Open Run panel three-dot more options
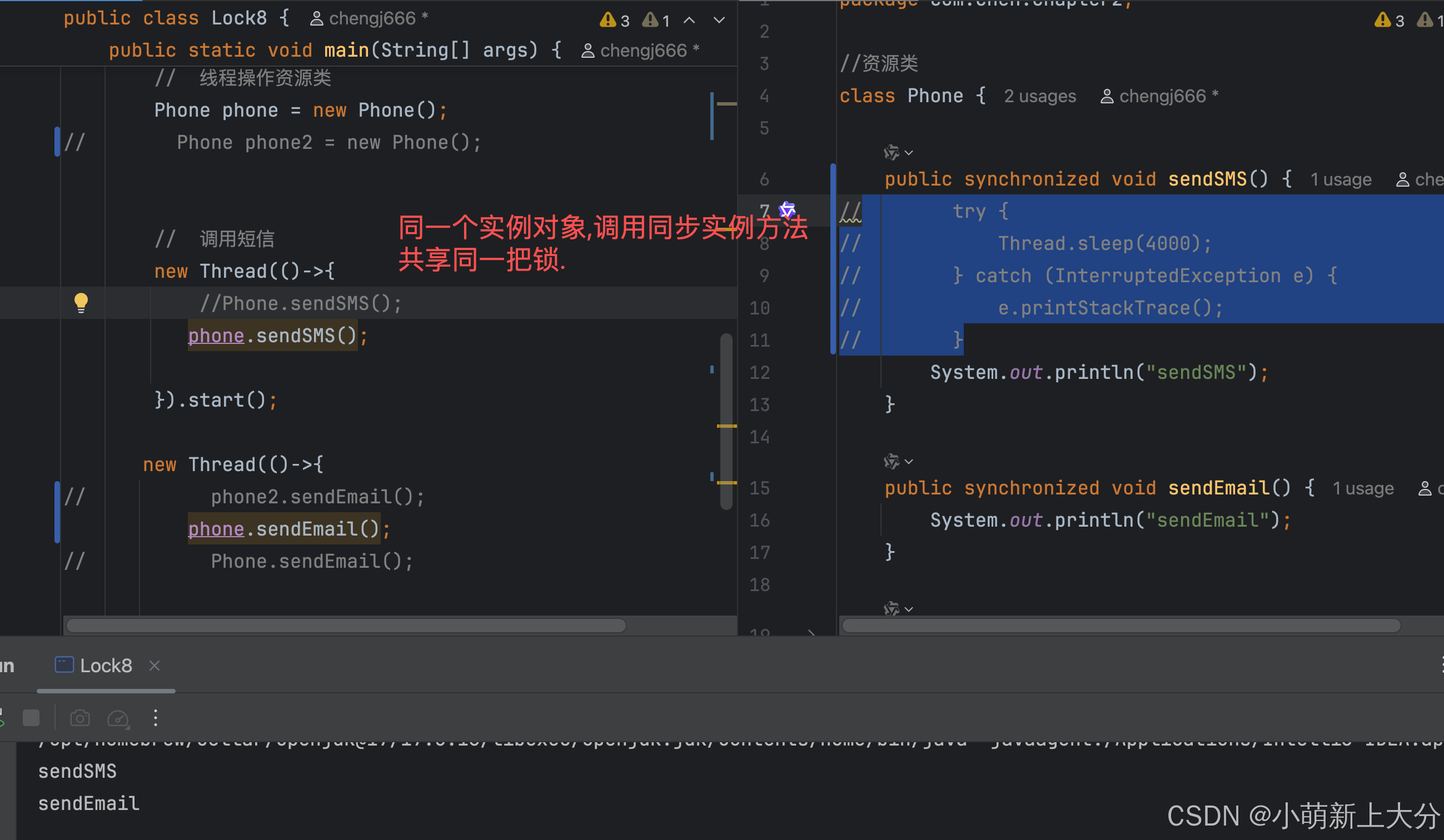This screenshot has width=1444, height=840. [155, 717]
